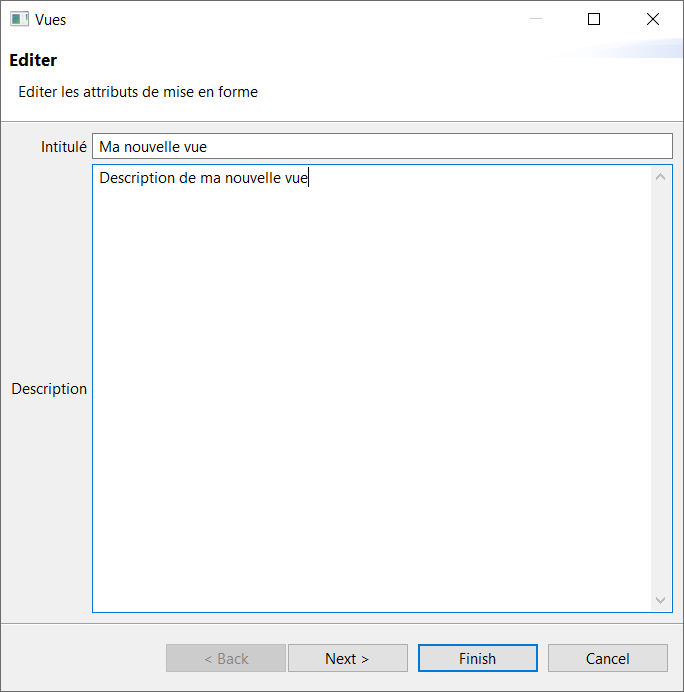
Task: Click "Editer les attributs de mise en forme" text
Action: [138, 92]
